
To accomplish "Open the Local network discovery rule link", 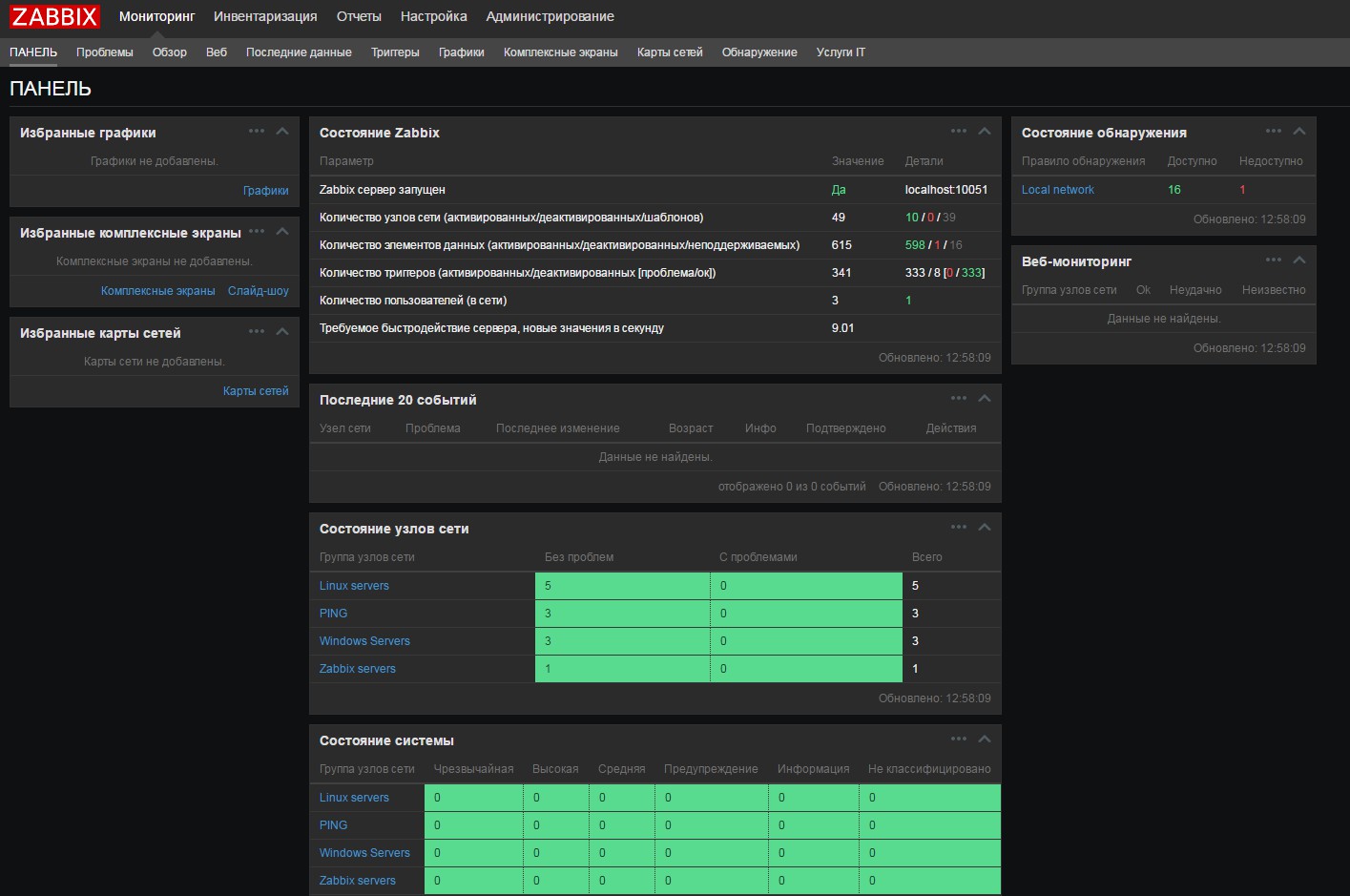I will click(x=1057, y=190).
